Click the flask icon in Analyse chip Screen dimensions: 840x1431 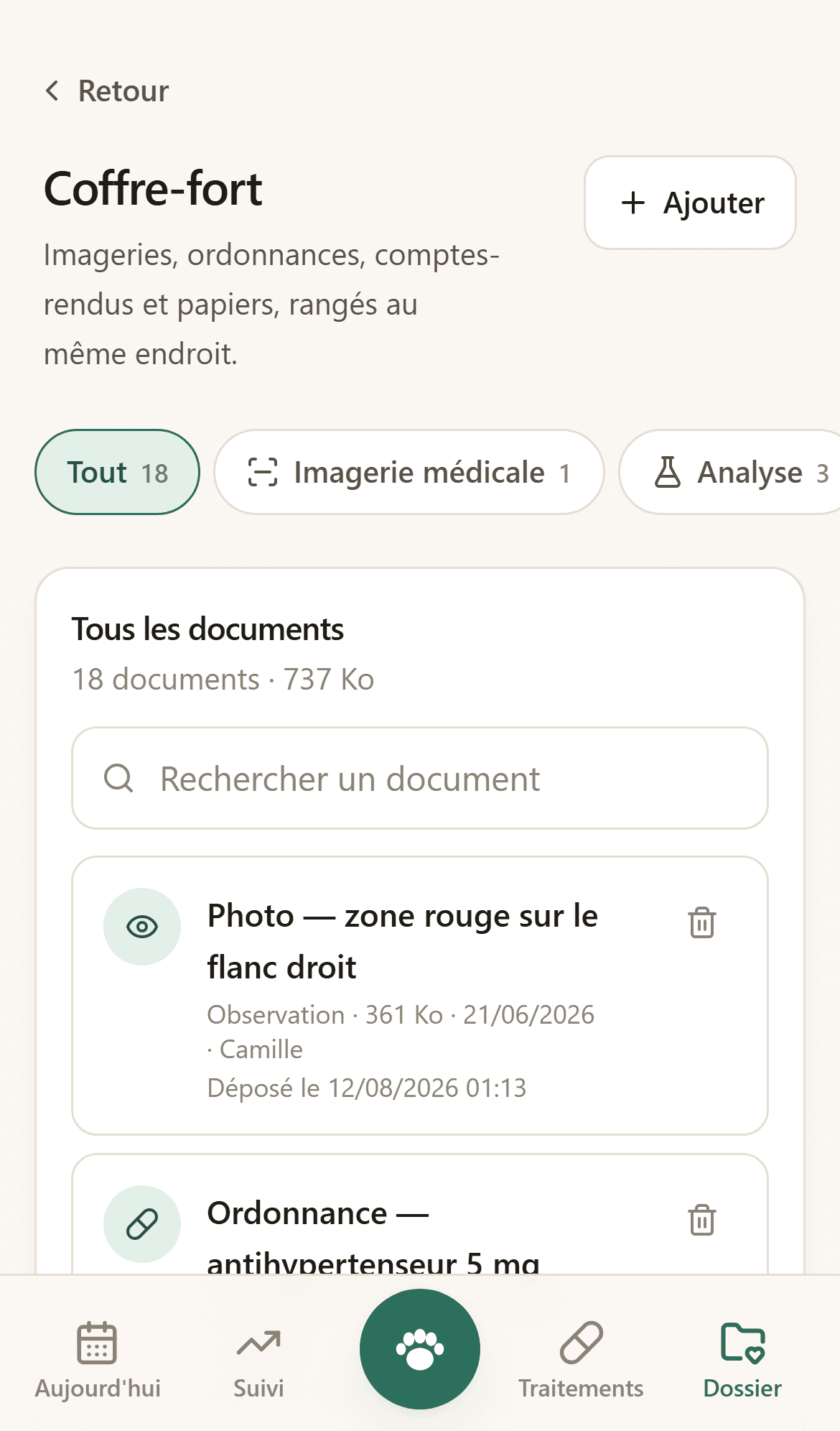(668, 472)
